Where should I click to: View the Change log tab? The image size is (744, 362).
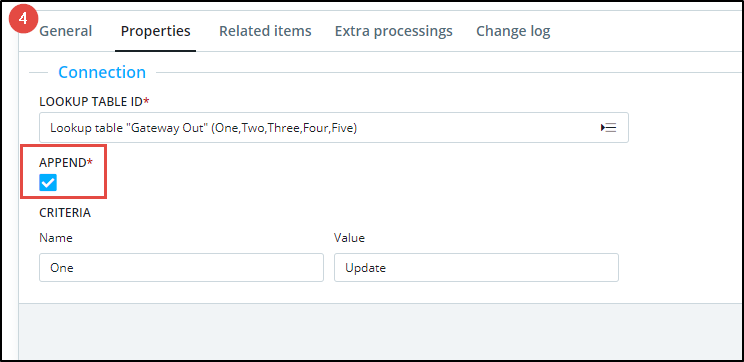pos(513,31)
